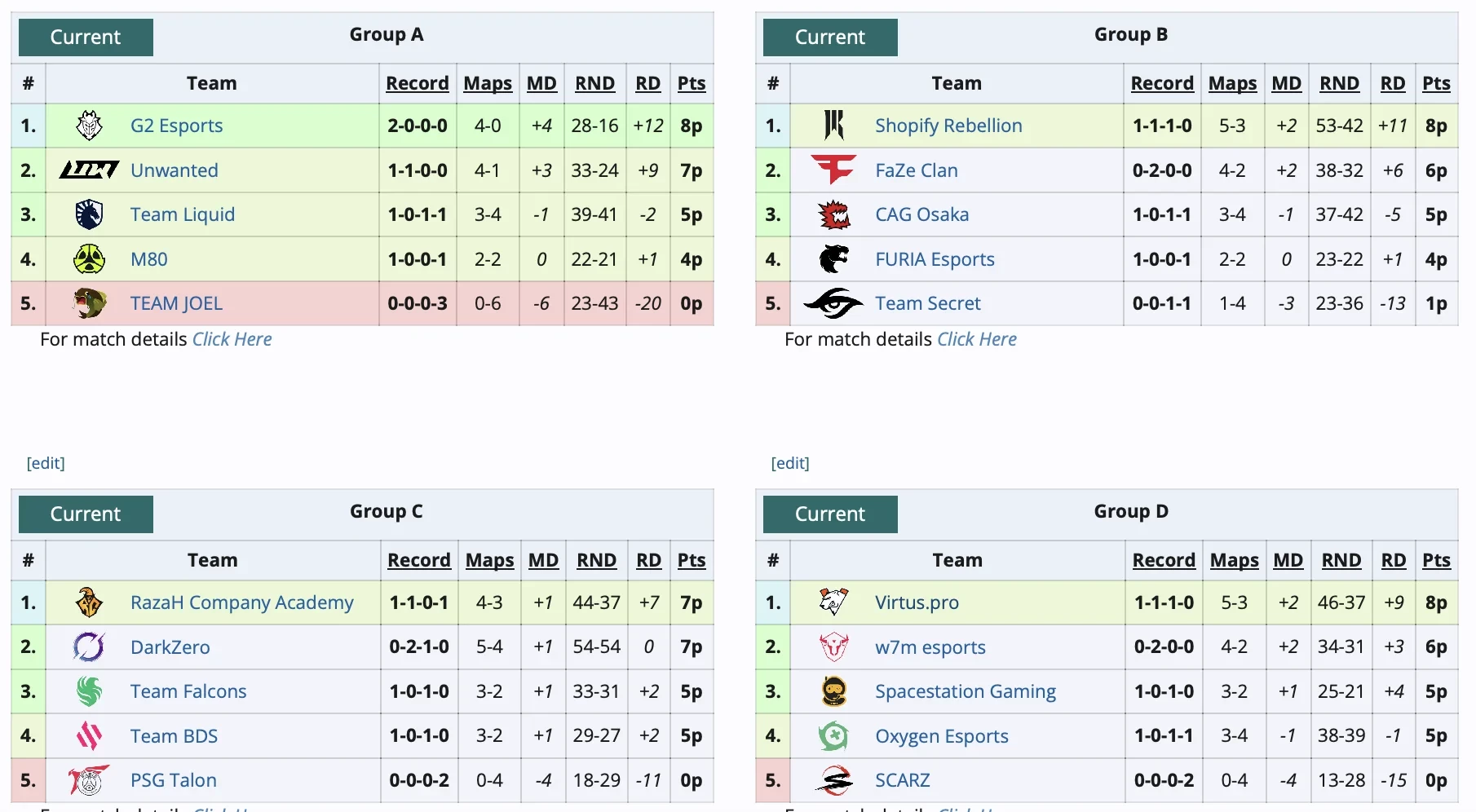Click the DarkZero purple ring logo
This screenshot has width=1476, height=812.
pos(89,647)
